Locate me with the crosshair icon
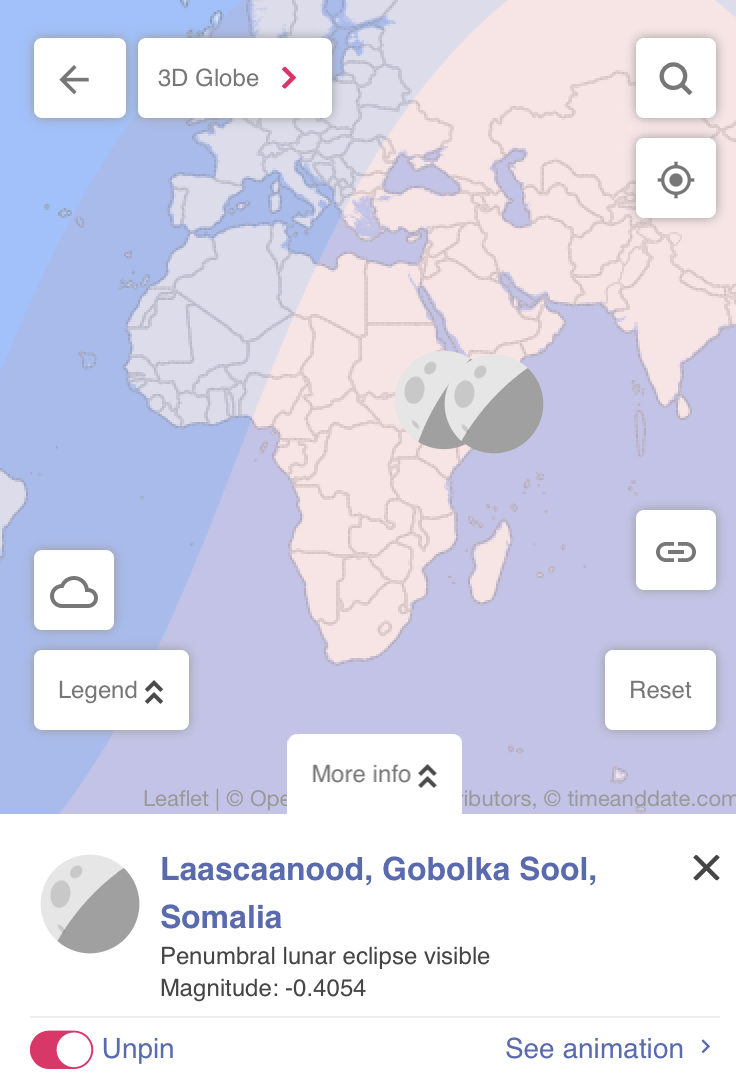Screen dimensions: 736x1092 coord(675,178)
